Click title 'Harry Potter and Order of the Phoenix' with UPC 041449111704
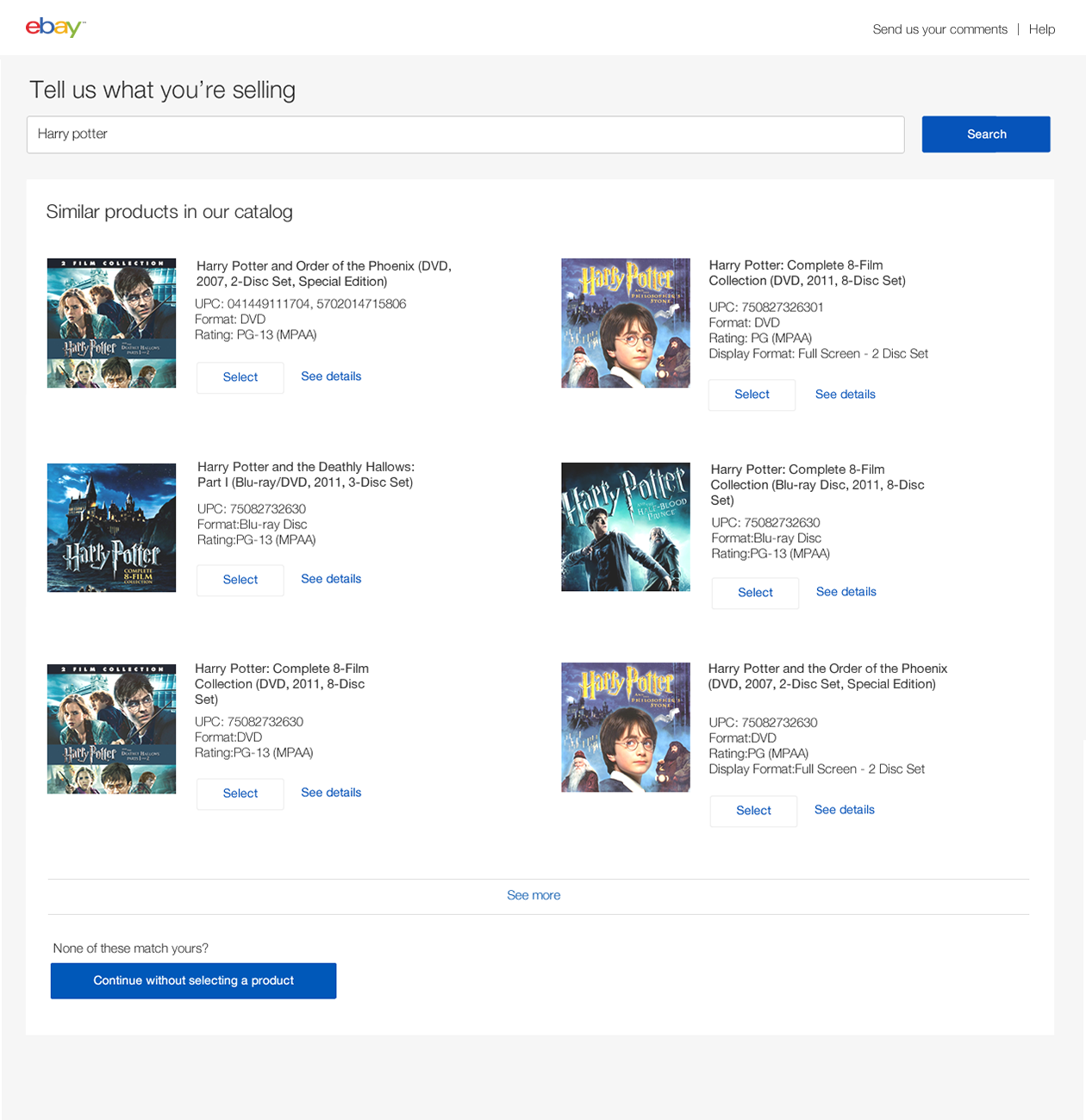The image size is (1086, 1120). pos(324,274)
